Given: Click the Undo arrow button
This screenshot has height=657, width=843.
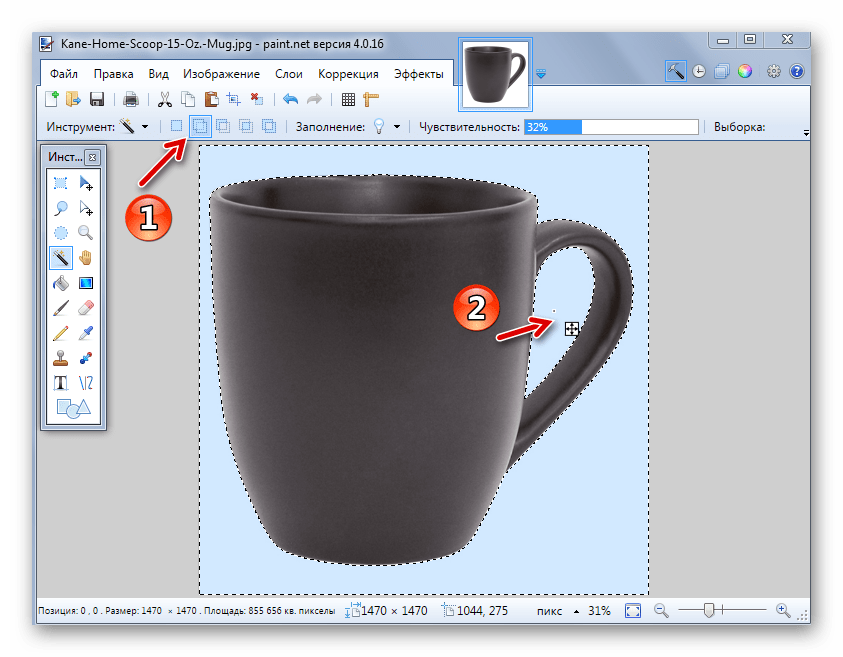Looking at the screenshot, I should coord(290,99).
